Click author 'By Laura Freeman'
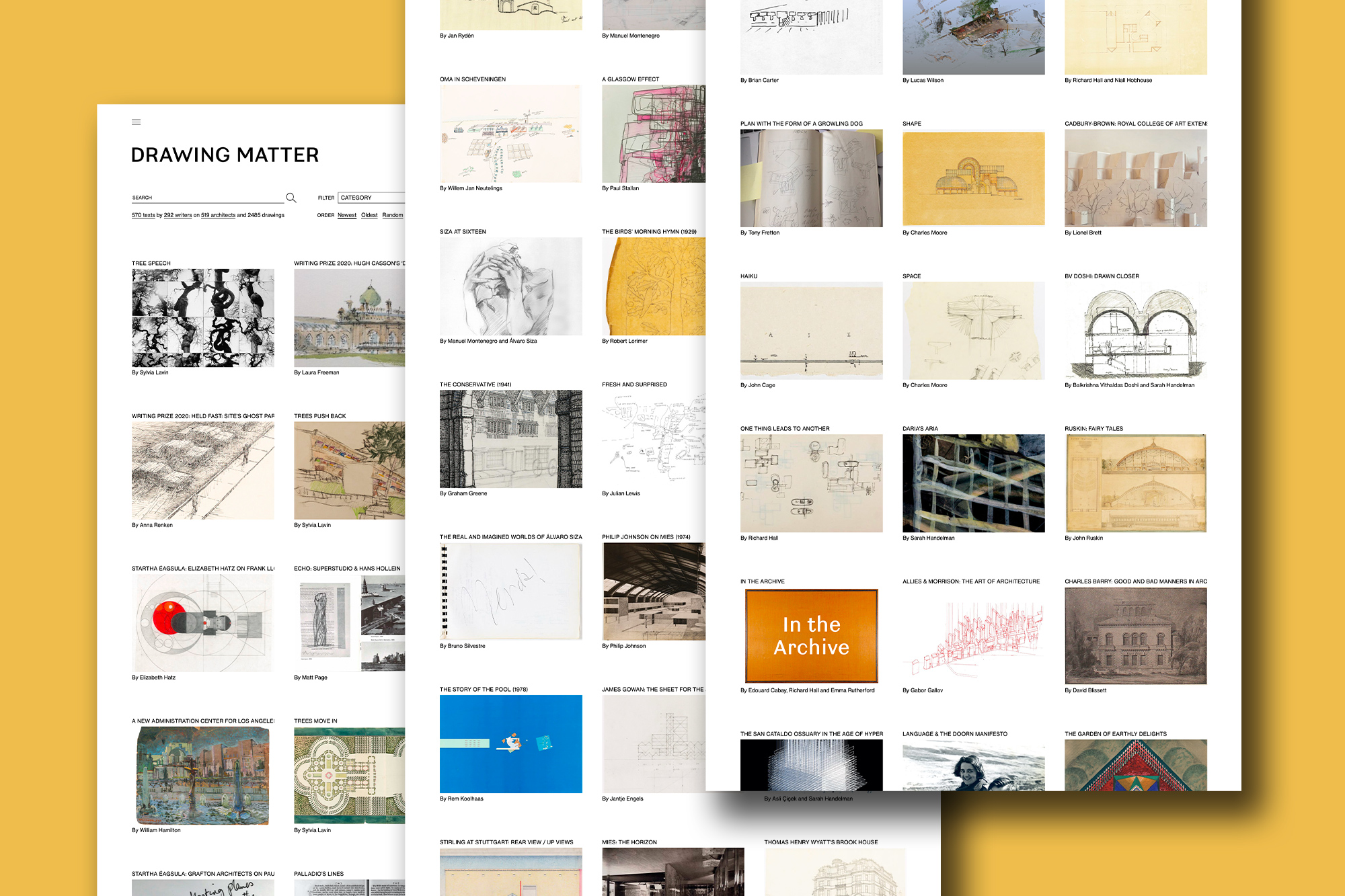Image resolution: width=1345 pixels, height=896 pixels. coord(317,372)
